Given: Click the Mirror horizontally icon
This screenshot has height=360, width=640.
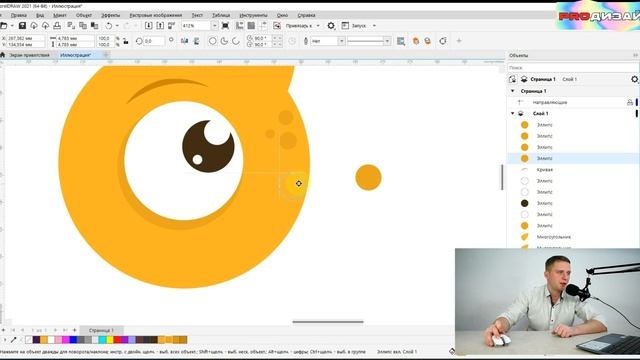Looking at the screenshot, I should pos(184,41).
